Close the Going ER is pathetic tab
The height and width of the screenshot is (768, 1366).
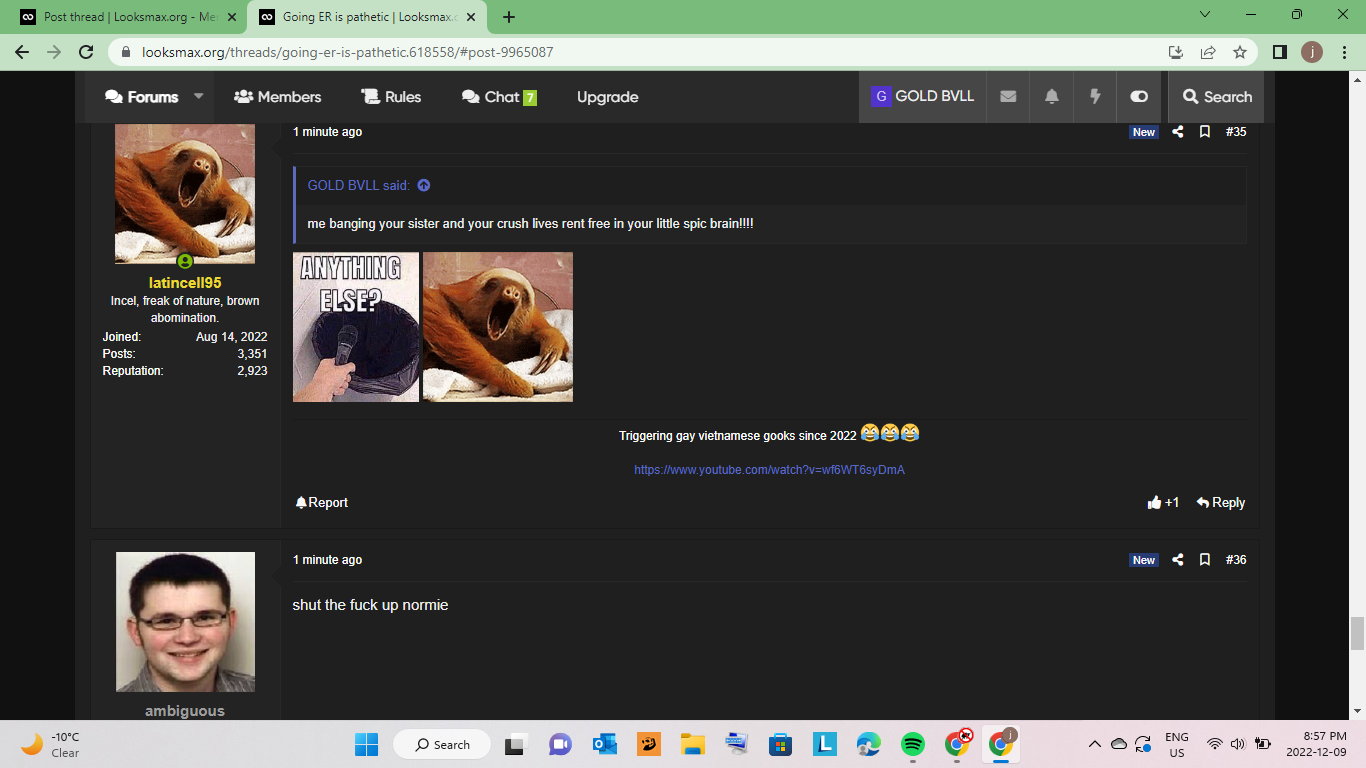coord(470,17)
